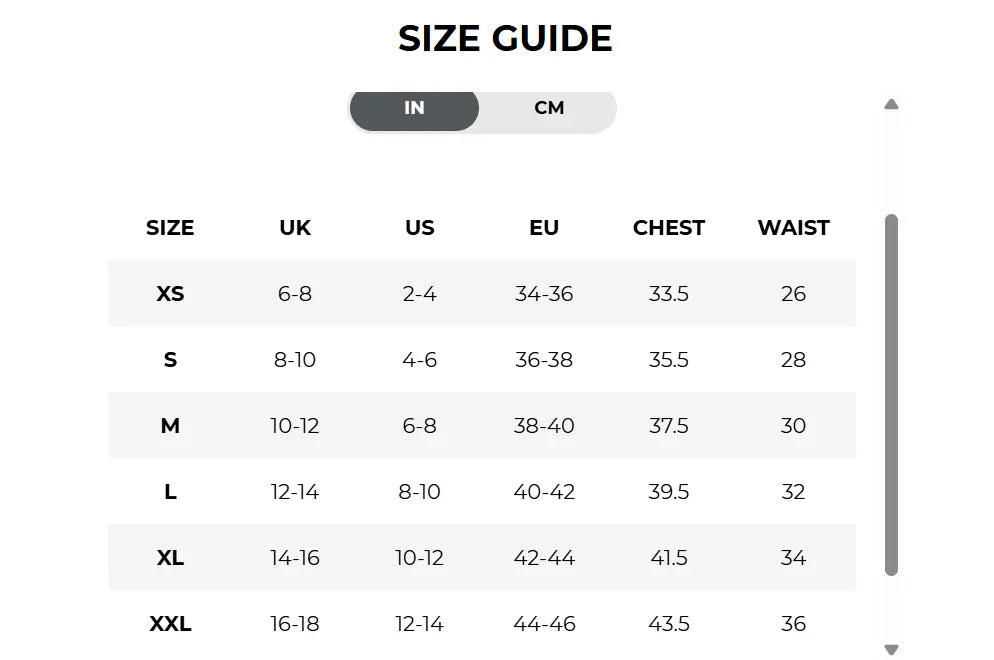Viewport: 994px width, 660px height.
Task: Click the scrollbar up arrow
Action: tap(891, 105)
